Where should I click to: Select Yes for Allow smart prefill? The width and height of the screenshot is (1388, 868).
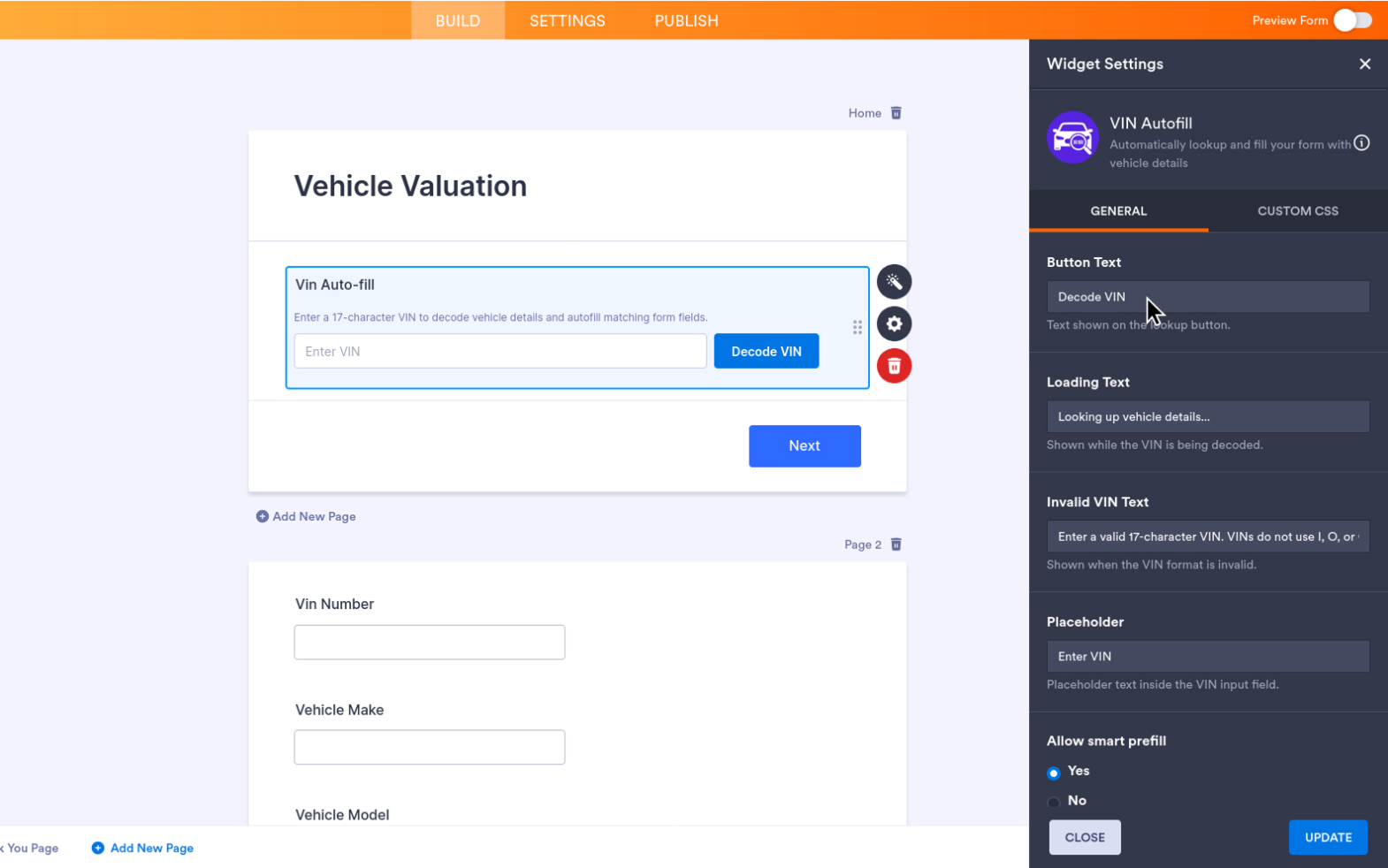tap(1053, 773)
